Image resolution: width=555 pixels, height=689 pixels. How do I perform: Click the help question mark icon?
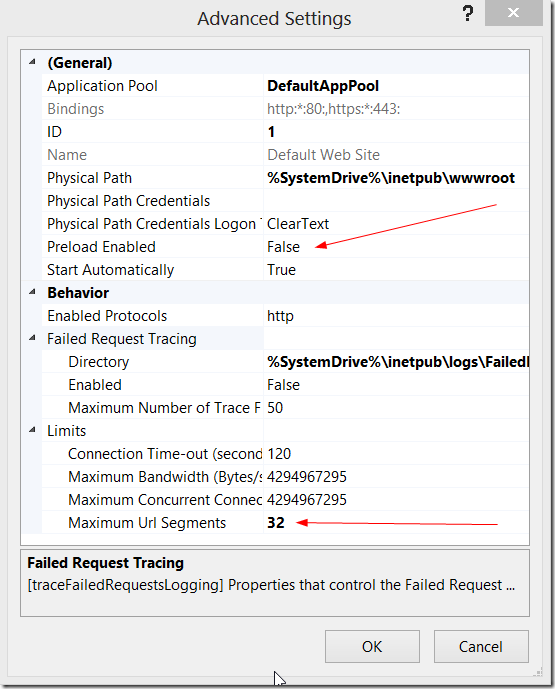[468, 13]
